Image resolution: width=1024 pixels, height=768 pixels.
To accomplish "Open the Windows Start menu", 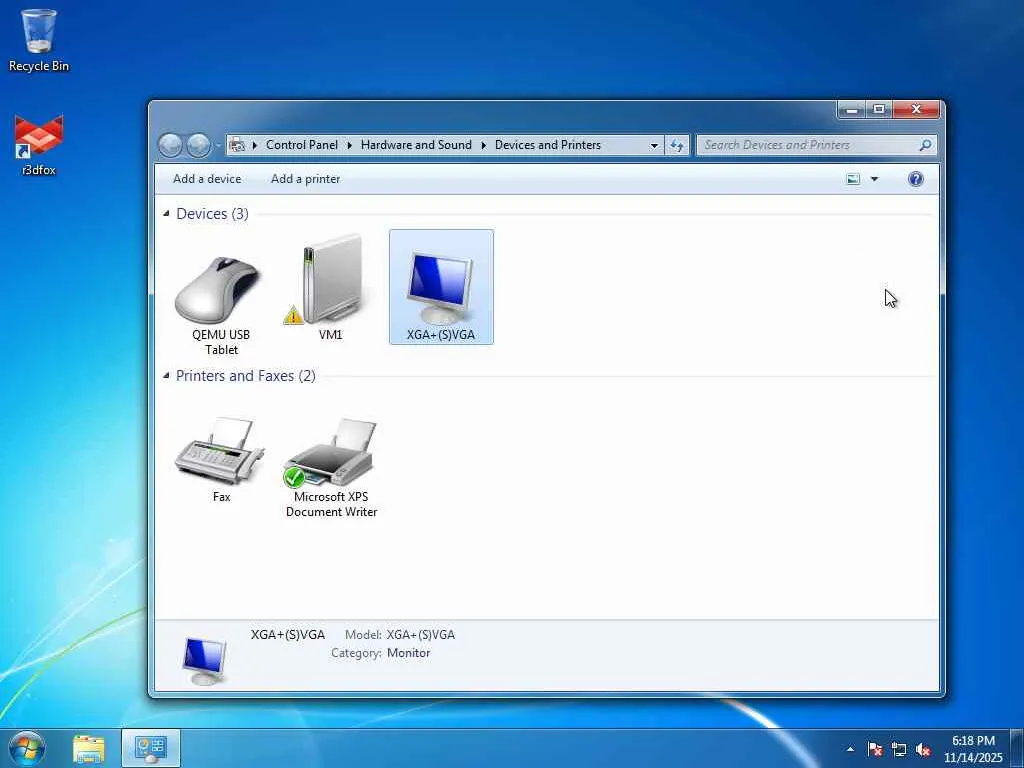I will [27, 748].
